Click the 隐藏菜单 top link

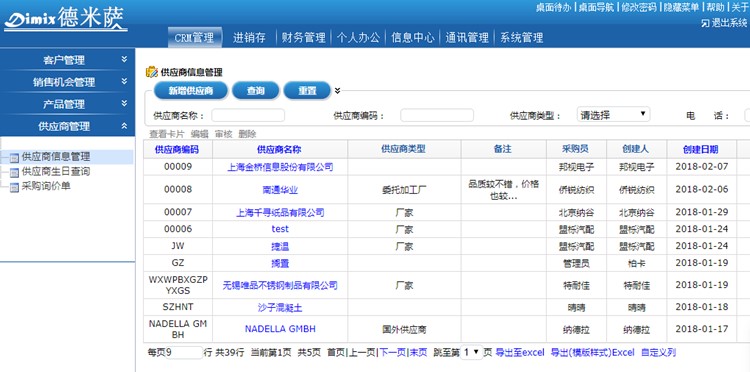[681, 7]
